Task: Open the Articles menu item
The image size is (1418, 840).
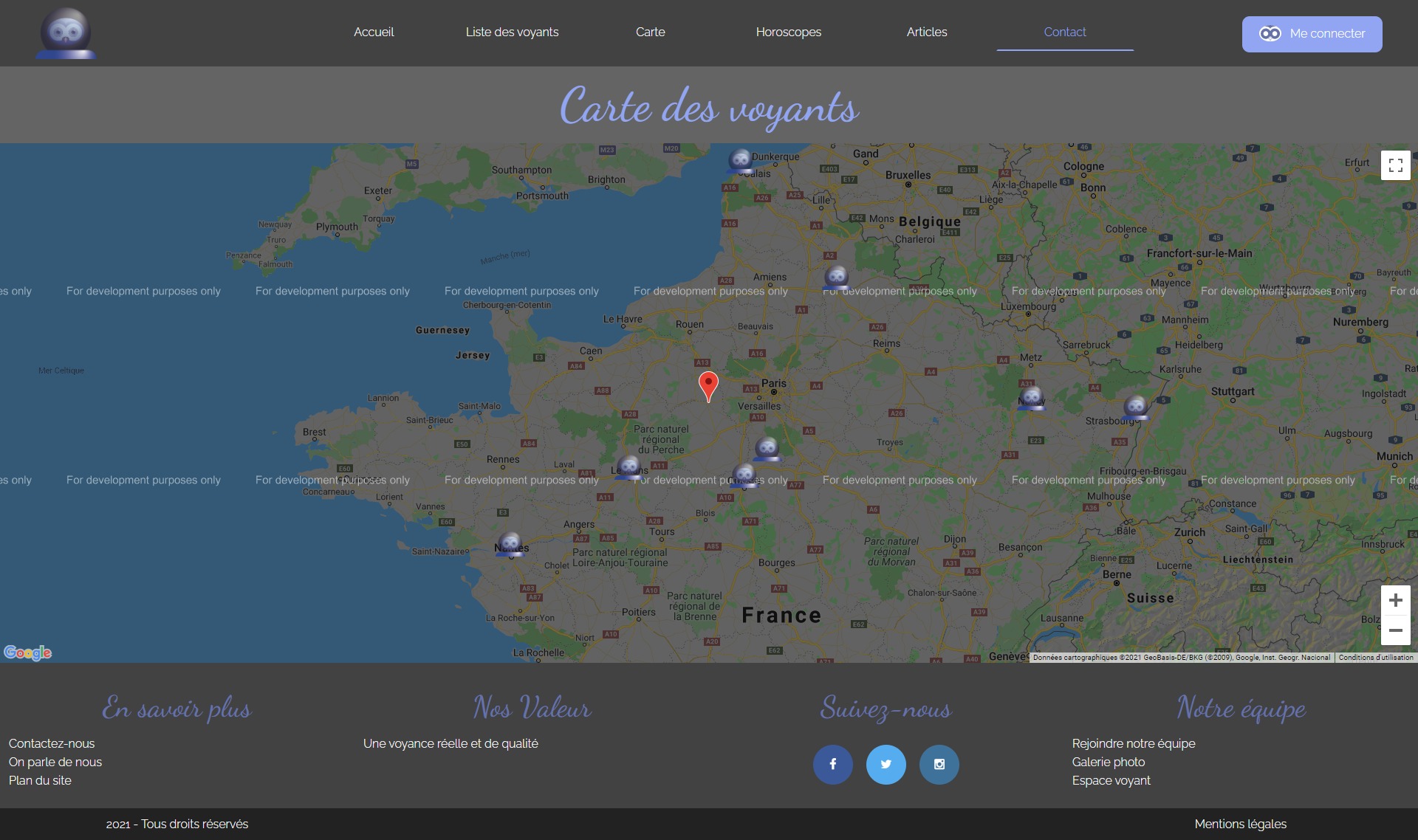Action: point(926,32)
